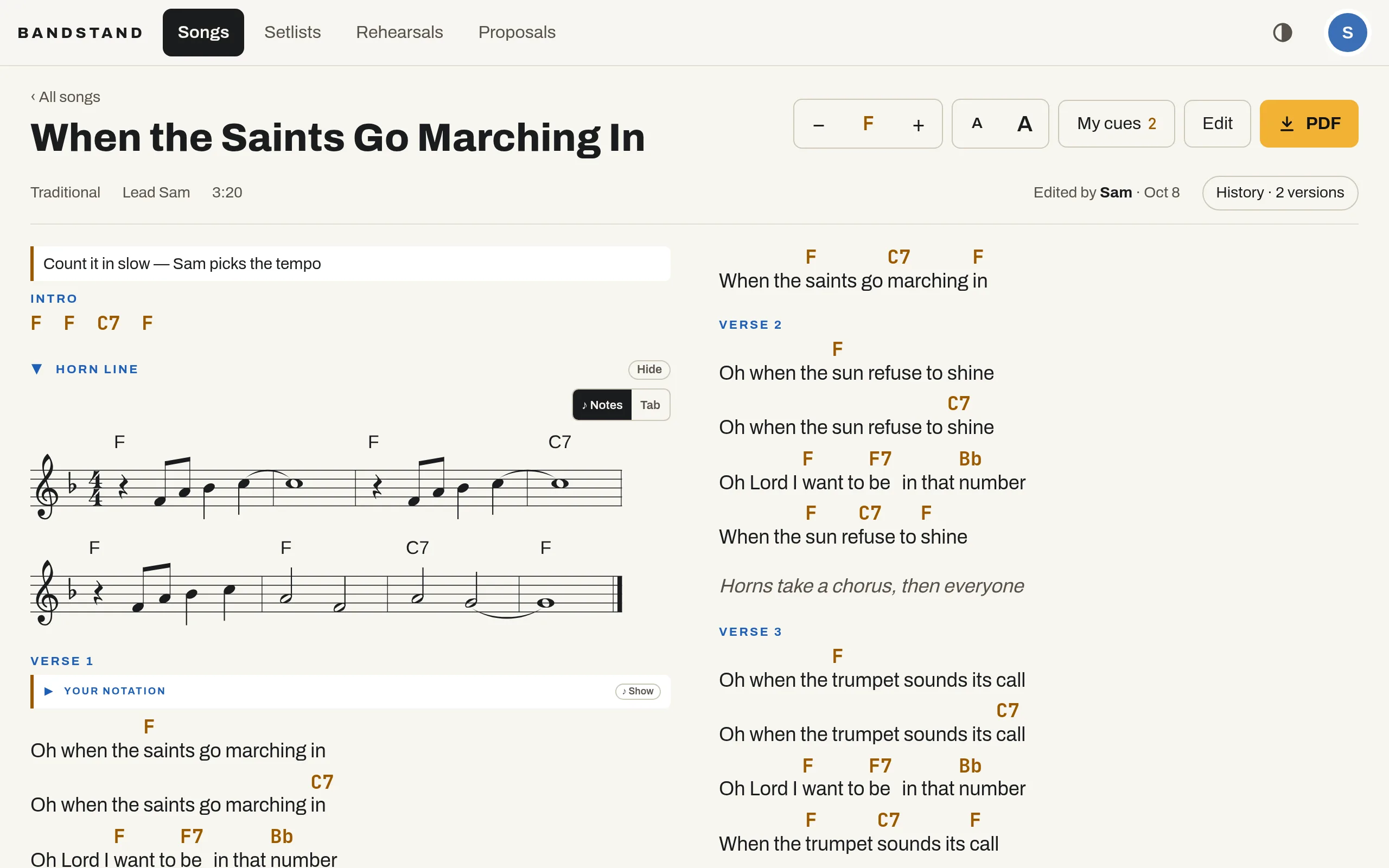The height and width of the screenshot is (868, 1389).
Task: Open the Rehearsals tab
Action: (399, 32)
